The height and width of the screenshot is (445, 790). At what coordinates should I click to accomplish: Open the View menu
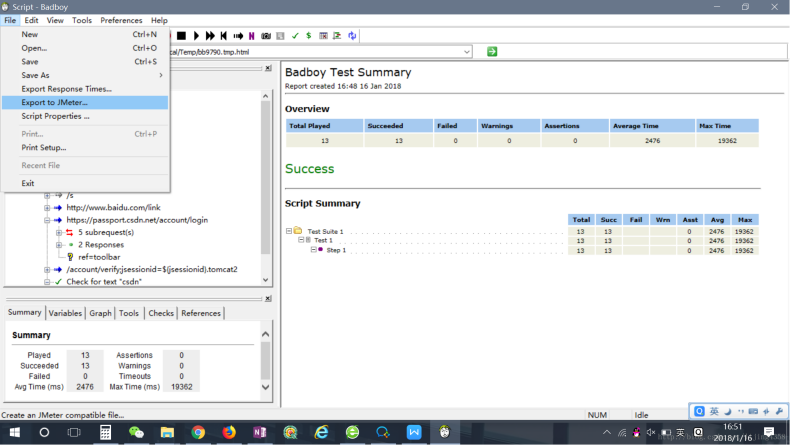pyautogui.click(x=55, y=20)
